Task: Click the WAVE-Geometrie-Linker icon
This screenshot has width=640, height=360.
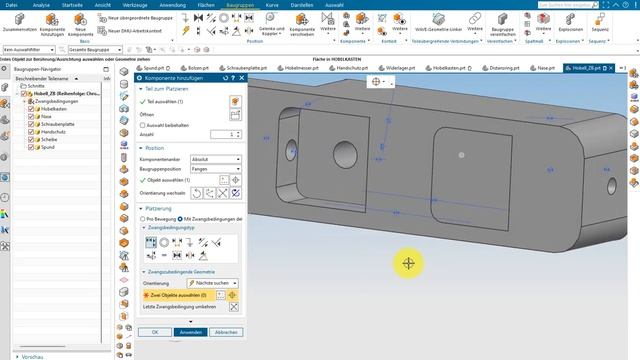Action: (438, 19)
